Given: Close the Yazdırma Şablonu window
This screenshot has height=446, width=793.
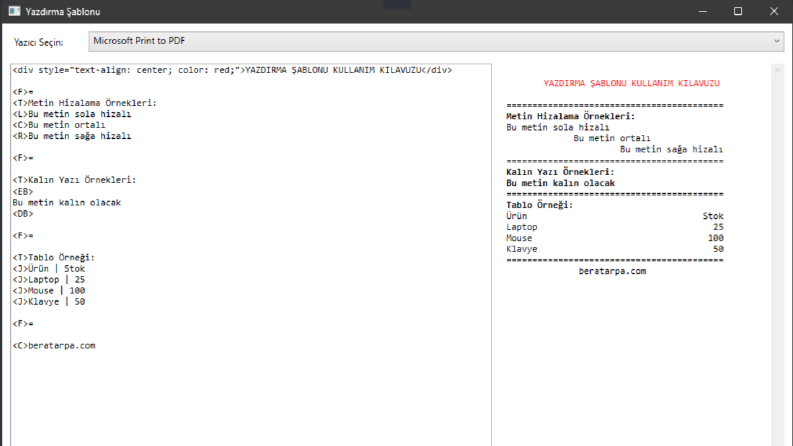Looking at the screenshot, I should click(x=774, y=11).
